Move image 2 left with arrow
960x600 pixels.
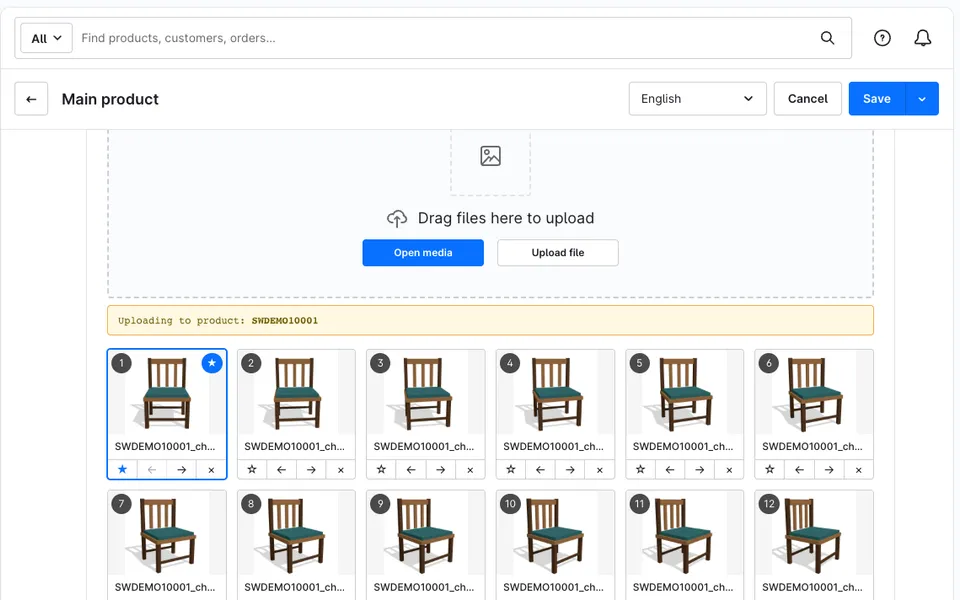click(282, 470)
